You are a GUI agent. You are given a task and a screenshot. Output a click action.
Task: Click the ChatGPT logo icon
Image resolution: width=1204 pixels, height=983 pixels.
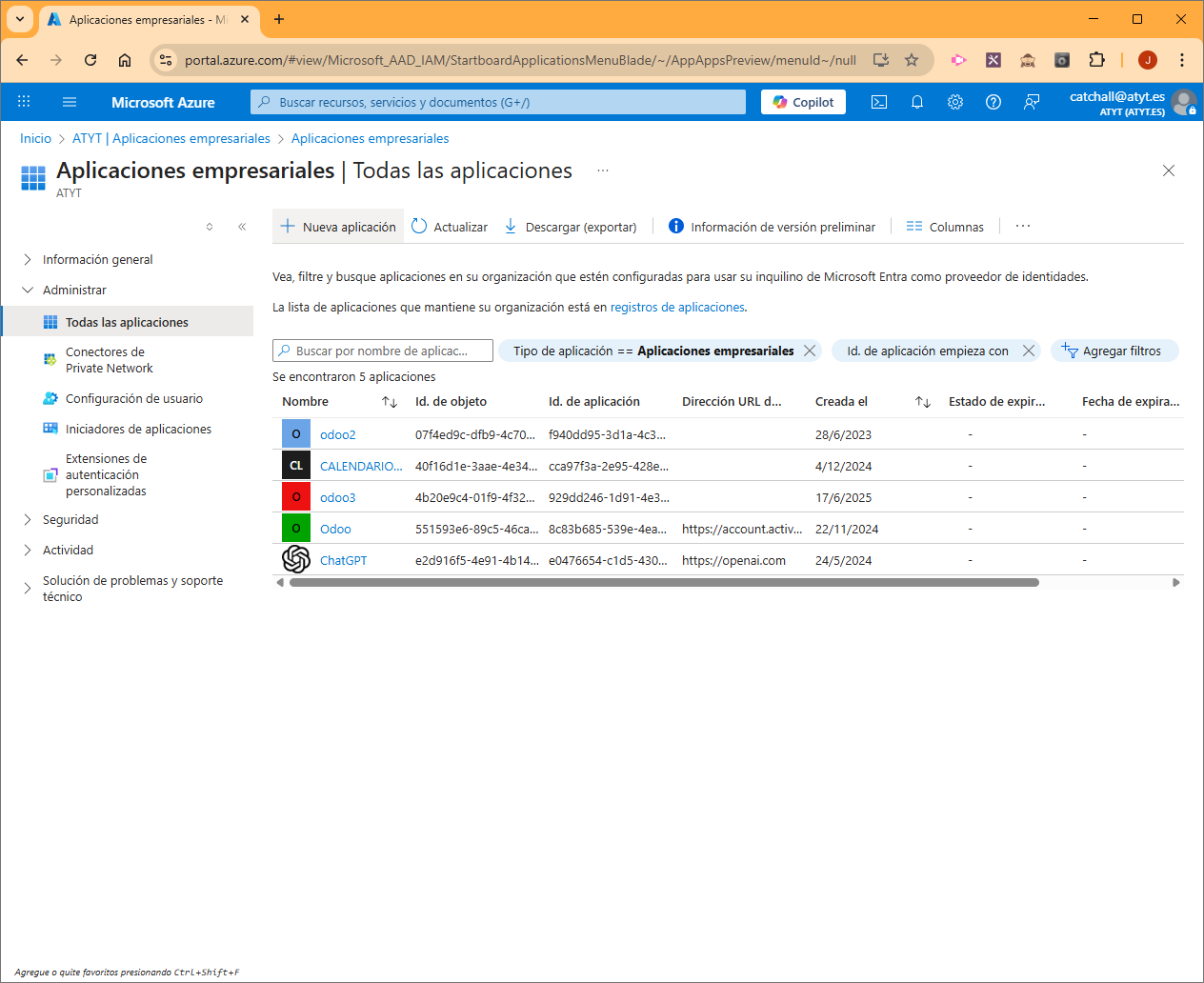tap(296, 560)
